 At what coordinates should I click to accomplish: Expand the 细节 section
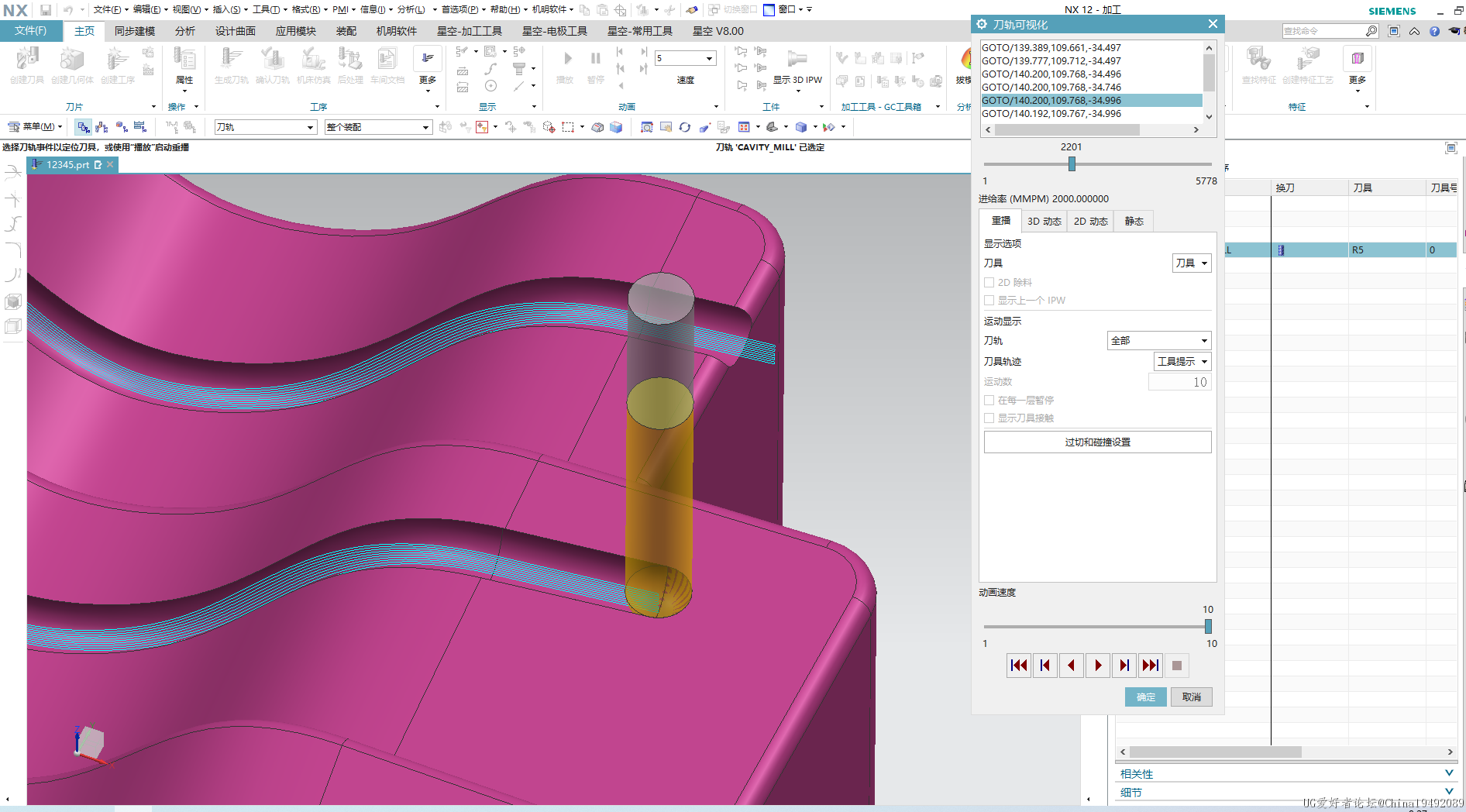click(x=1449, y=791)
